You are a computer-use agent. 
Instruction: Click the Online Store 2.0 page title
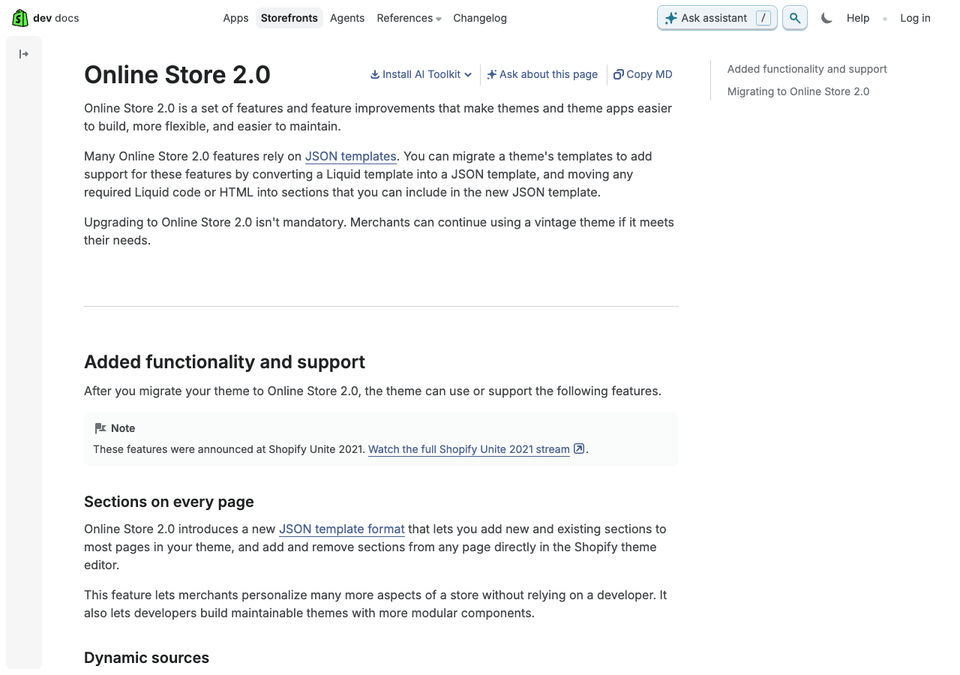pyautogui.click(x=177, y=75)
